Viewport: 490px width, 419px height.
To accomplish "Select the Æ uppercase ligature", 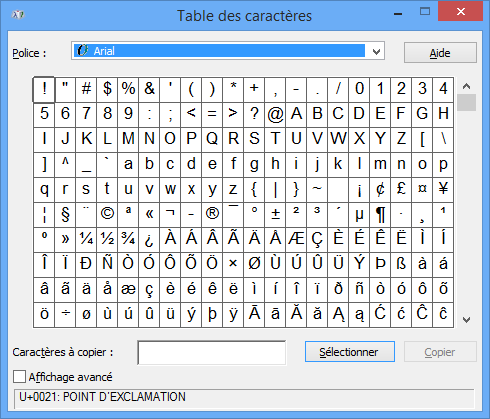I will 296,240.
